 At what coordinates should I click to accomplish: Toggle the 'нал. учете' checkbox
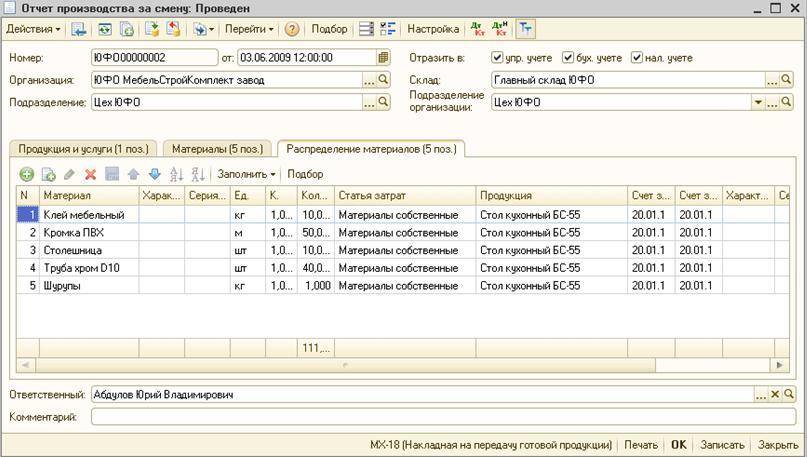(637, 58)
